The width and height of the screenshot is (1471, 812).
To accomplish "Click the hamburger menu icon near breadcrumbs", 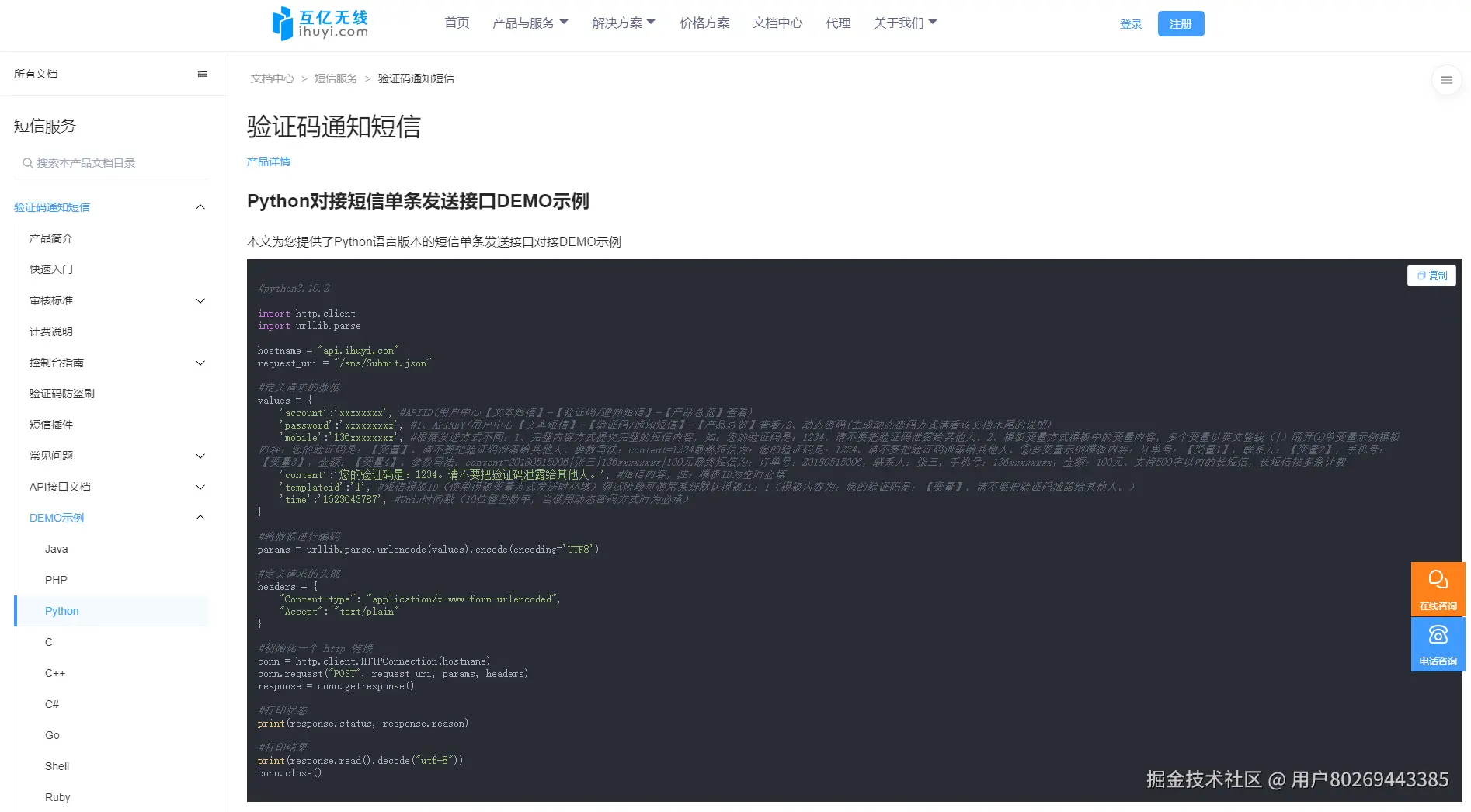I will click(1446, 80).
